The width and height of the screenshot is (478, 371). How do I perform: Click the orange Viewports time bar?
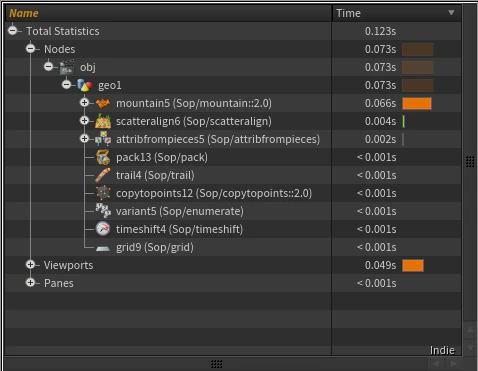[413, 266]
